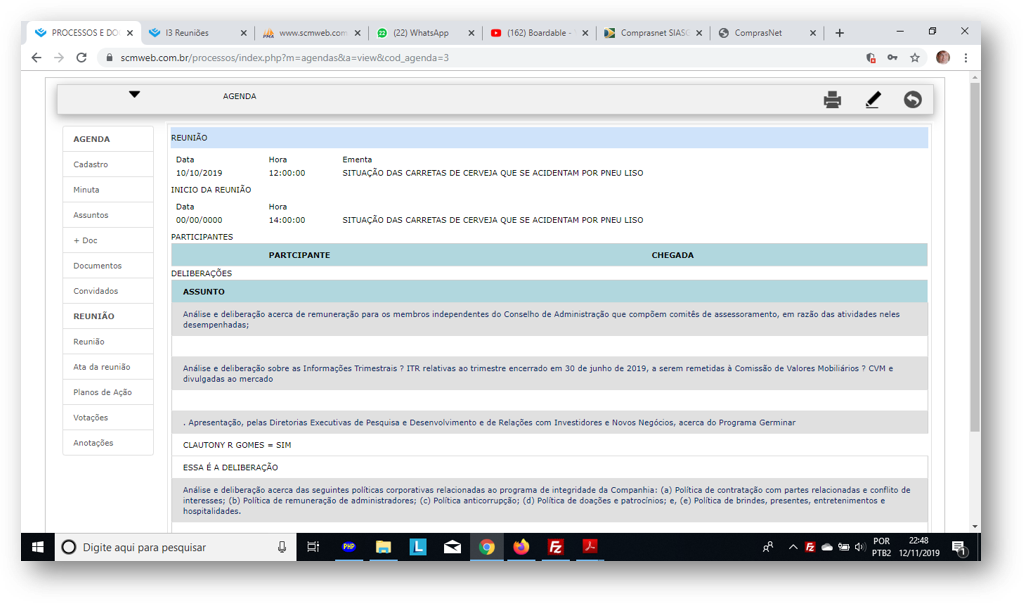1023x603 pixels.
Task: Open FileZilla from the Windows taskbar
Action: point(556,547)
